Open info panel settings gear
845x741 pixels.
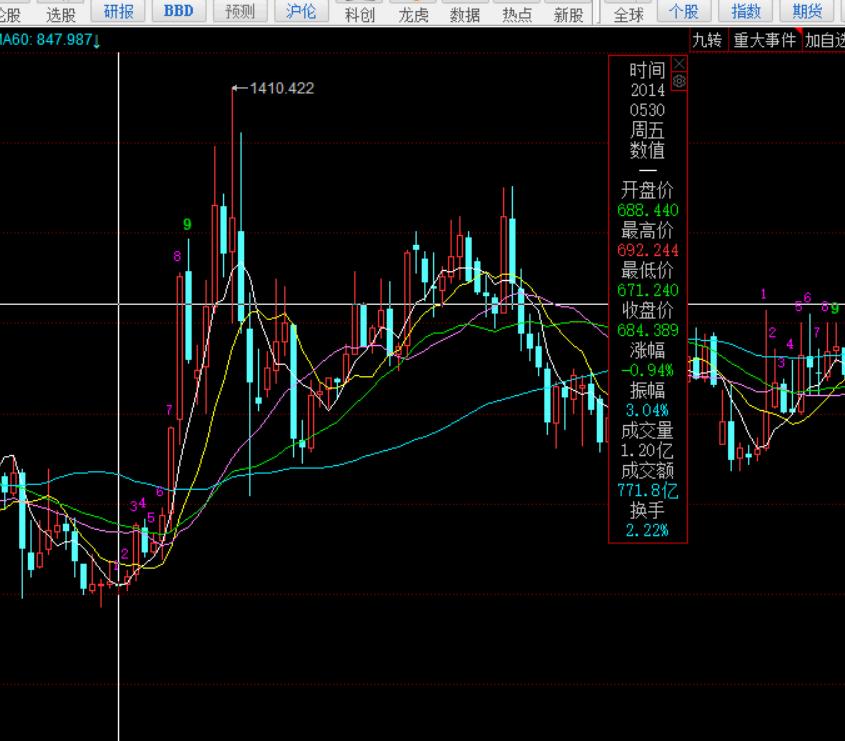679,81
